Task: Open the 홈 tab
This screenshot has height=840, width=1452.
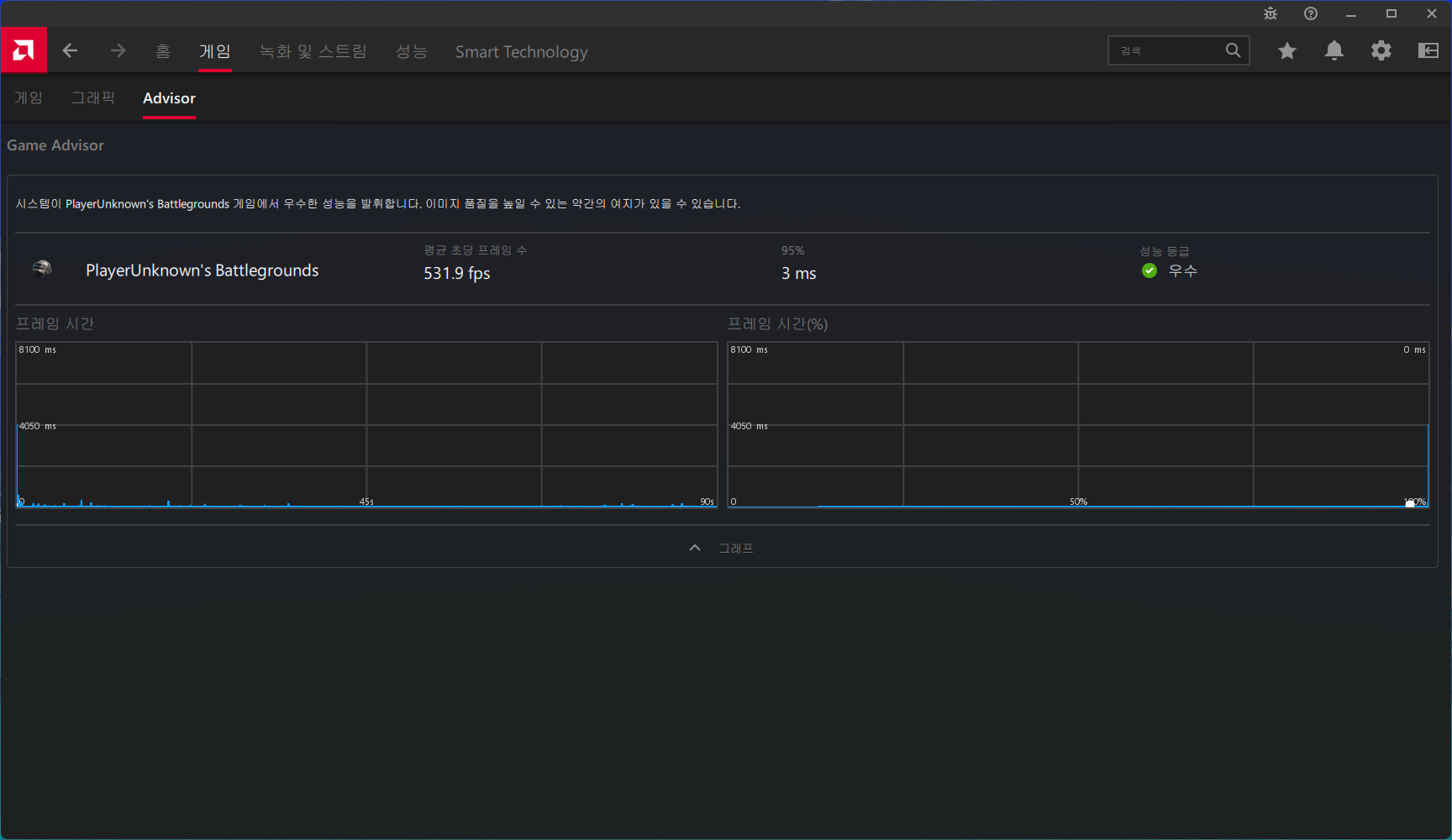Action: pos(163,51)
